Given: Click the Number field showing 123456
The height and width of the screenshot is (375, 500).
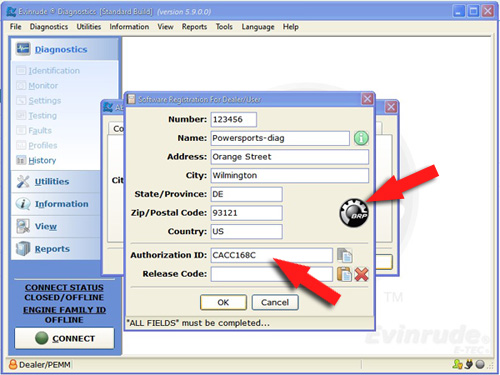Looking at the screenshot, I should [234, 119].
